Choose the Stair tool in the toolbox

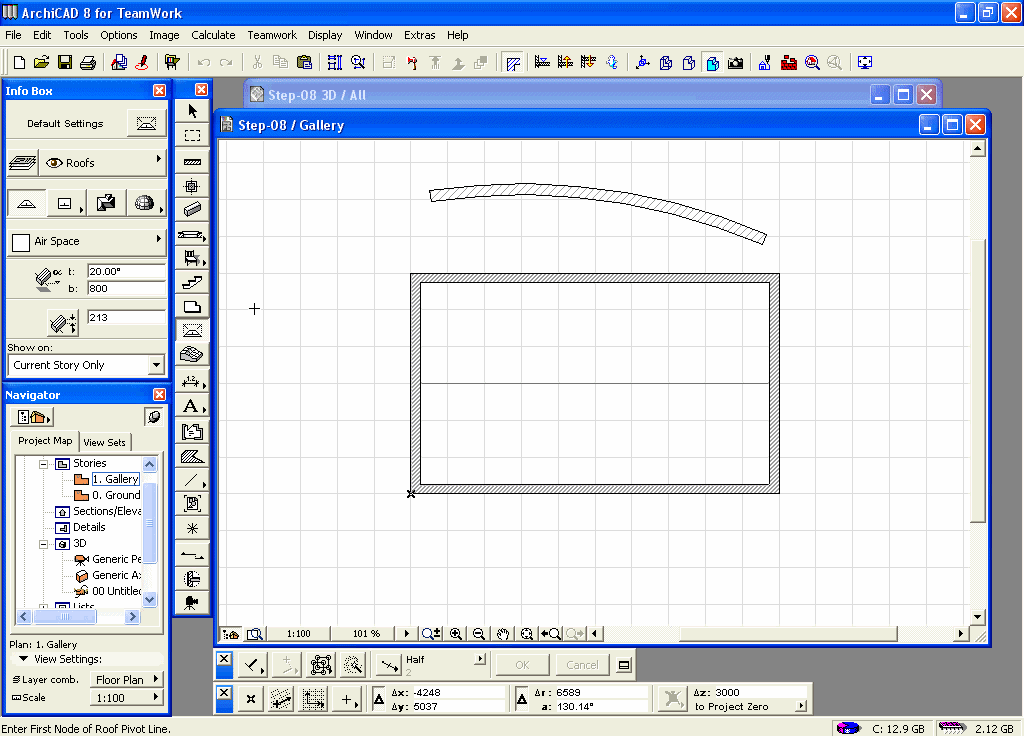(x=192, y=283)
